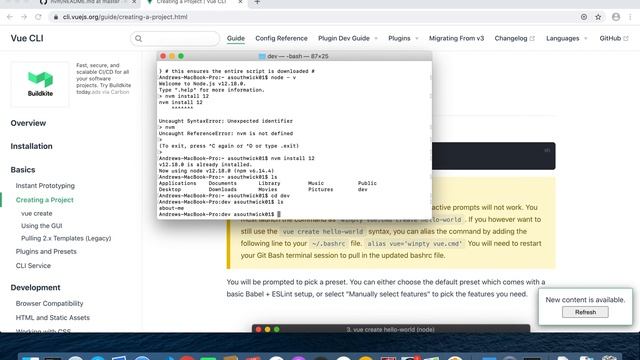This screenshot has width=640, height=360.
Task: Click the Vue CLI site title
Action: (27, 38)
